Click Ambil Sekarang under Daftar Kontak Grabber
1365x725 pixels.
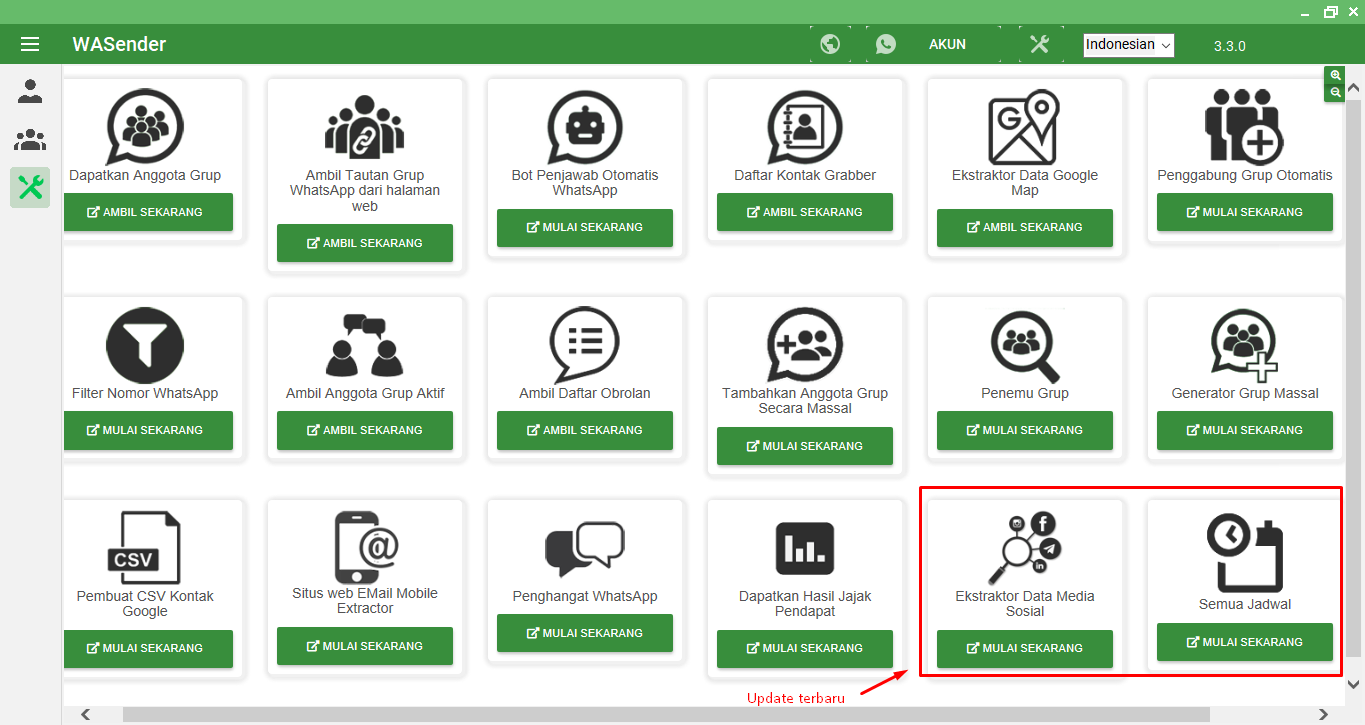point(804,212)
